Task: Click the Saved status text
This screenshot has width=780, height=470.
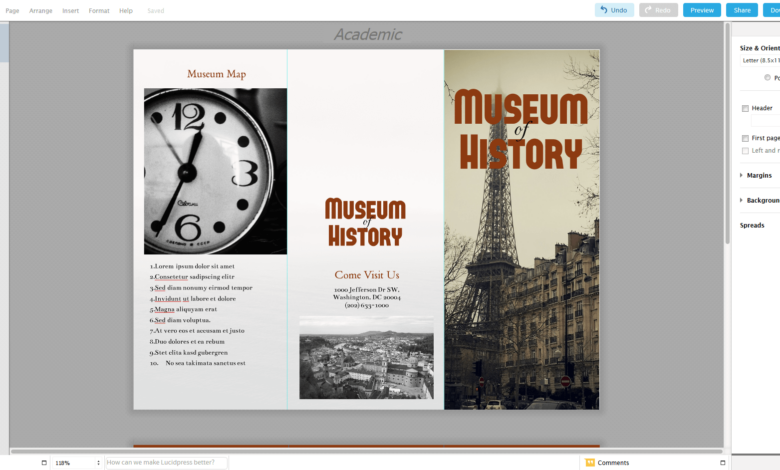Action: [156, 10]
